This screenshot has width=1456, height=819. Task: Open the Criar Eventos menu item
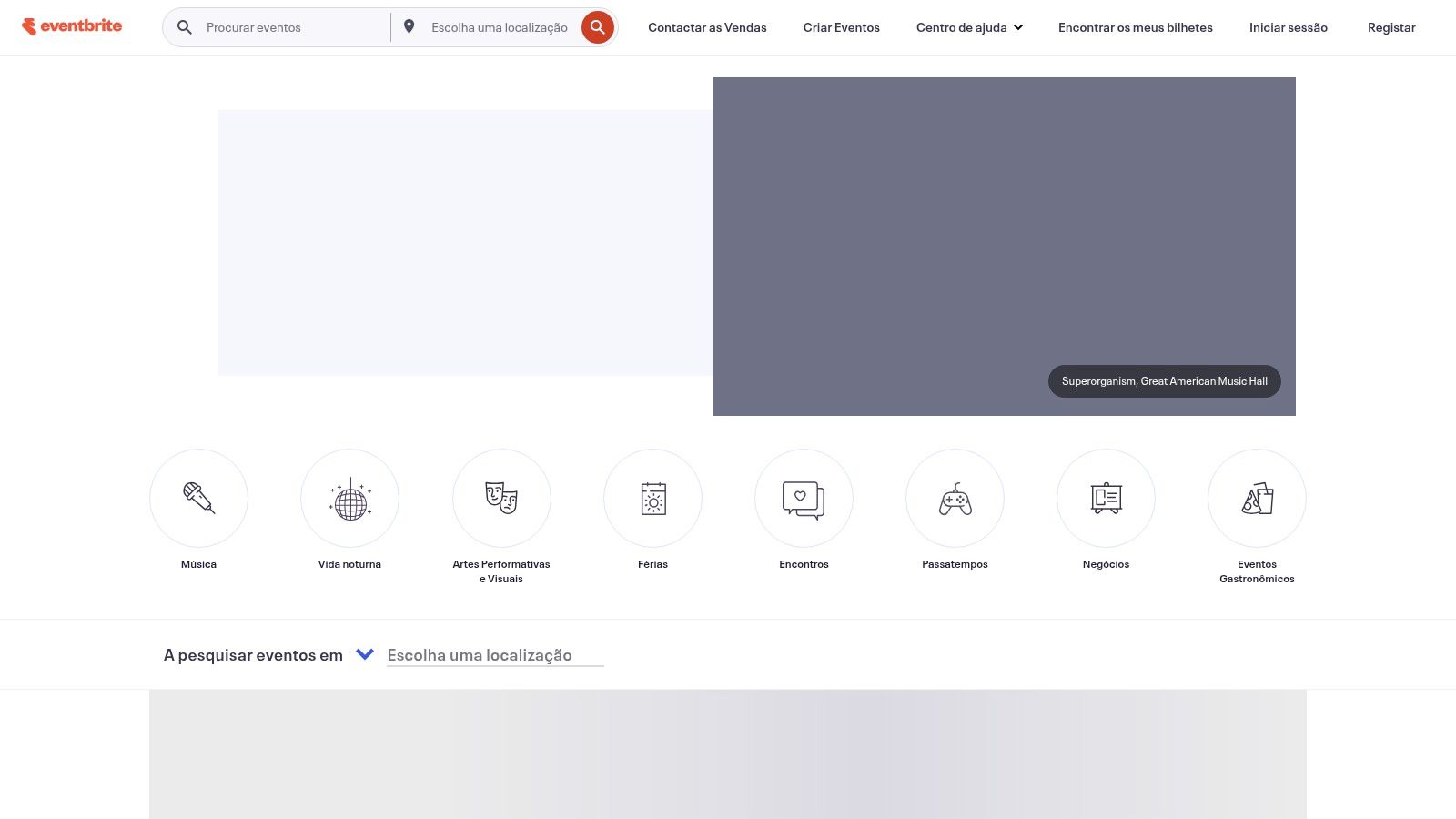point(841,26)
